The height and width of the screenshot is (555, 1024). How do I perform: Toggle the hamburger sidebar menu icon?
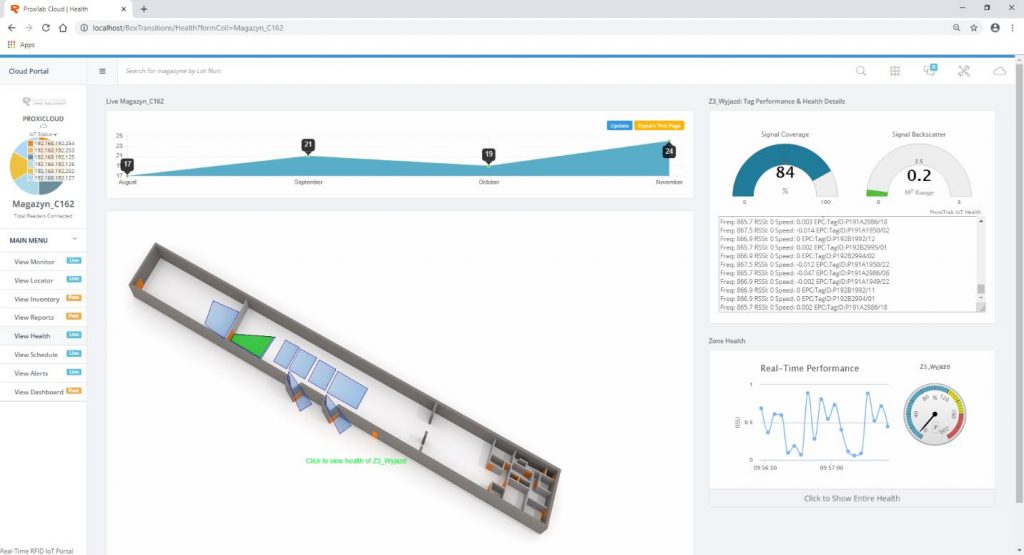click(102, 71)
